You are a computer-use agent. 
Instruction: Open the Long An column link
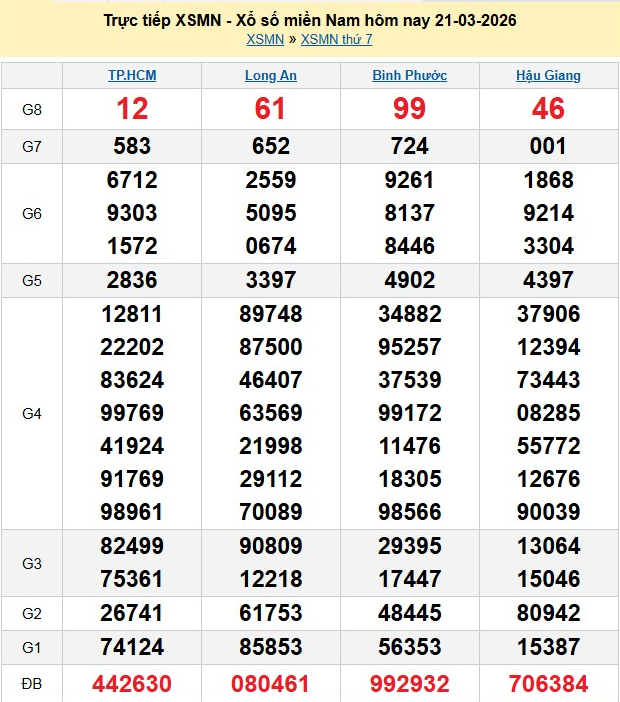tap(271, 75)
